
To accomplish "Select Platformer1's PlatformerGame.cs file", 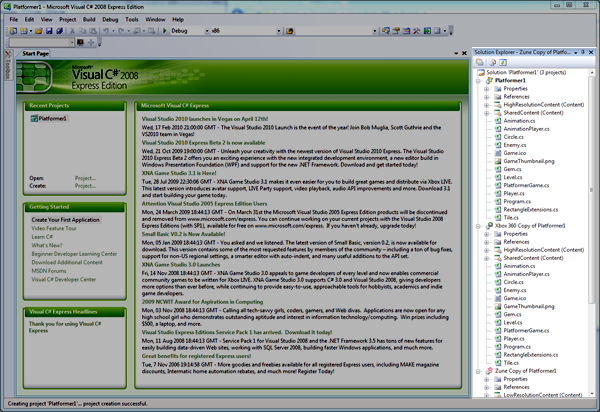I will (526, 186).
